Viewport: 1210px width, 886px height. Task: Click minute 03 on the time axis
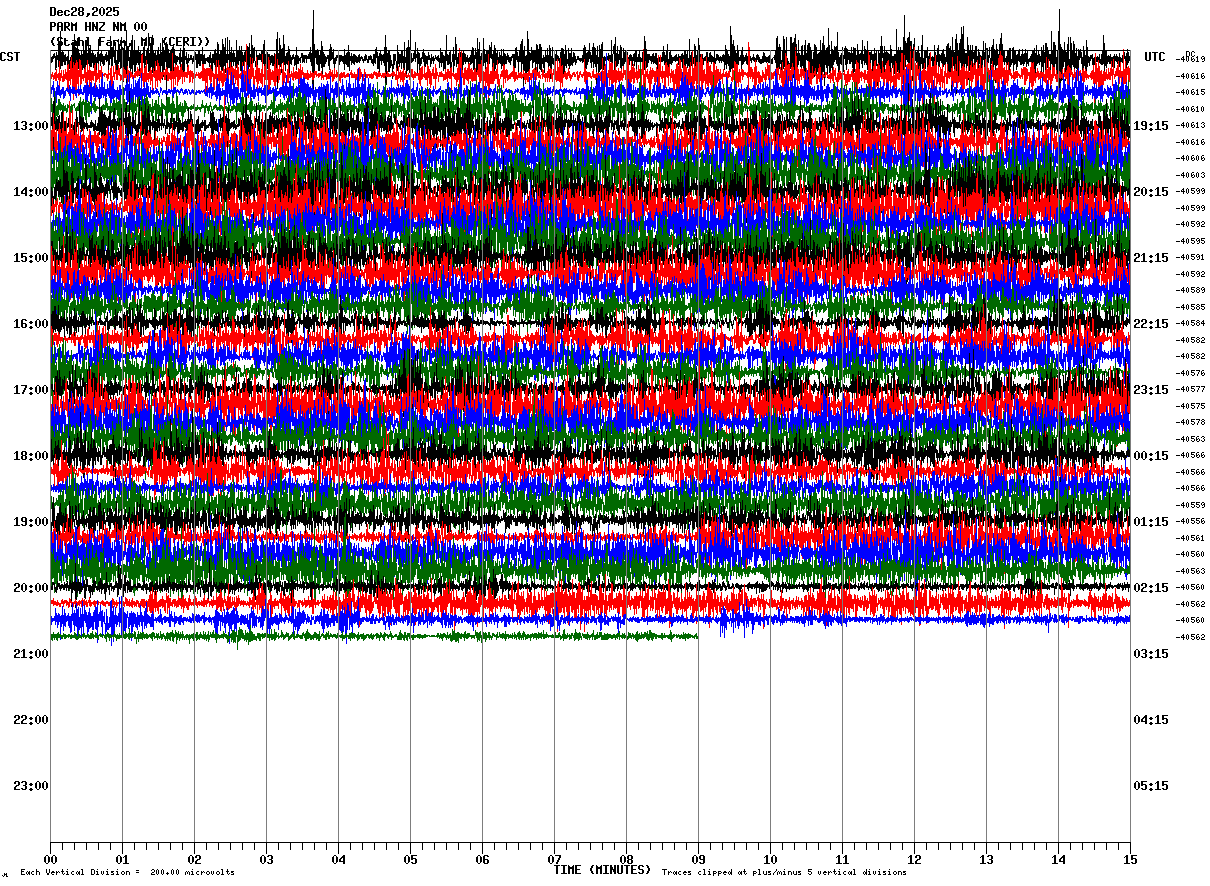pyautogui.click(x=266, y=859)
